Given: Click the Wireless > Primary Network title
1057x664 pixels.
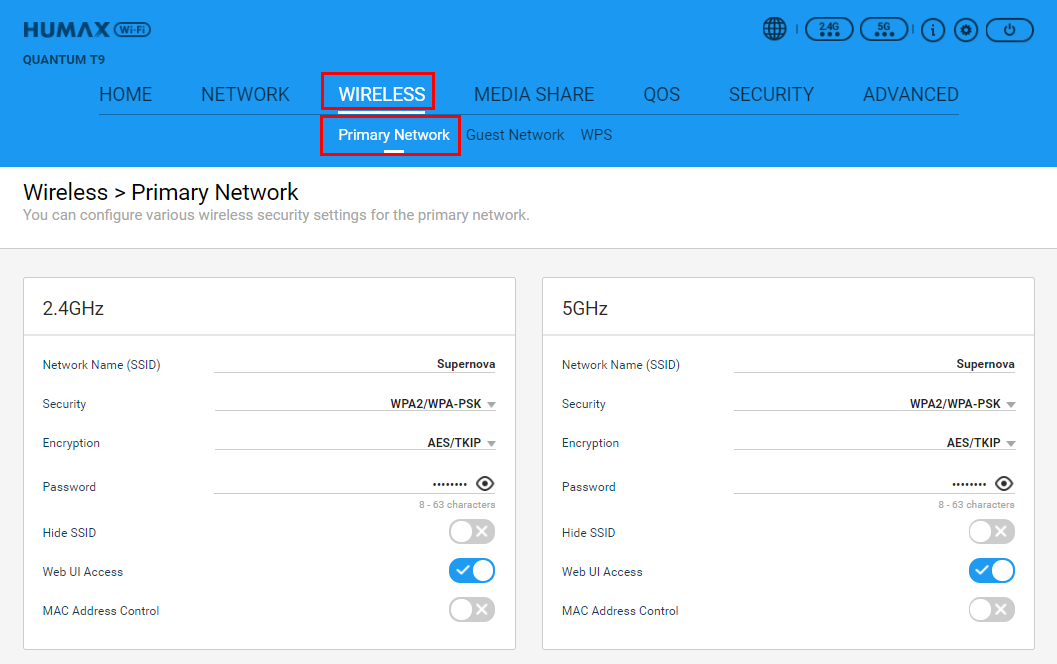Looking at the screenshot, I should pos(160,192).
